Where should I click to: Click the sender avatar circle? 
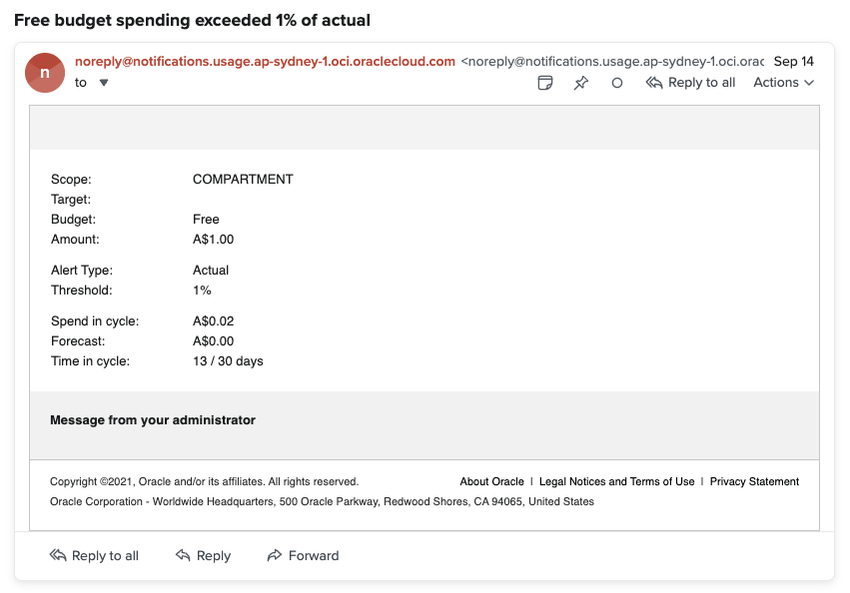coord(45,72)
